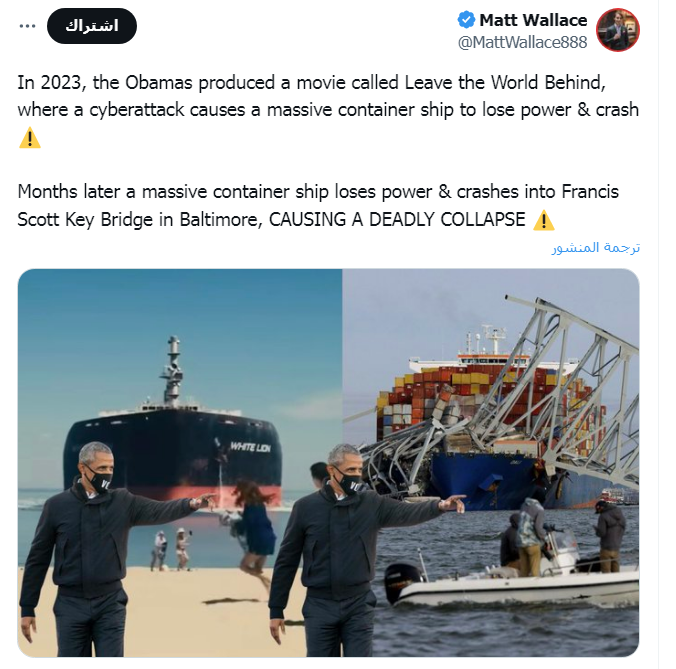This screenshot has width=676, height=669.
Task: Open left photo of ship near beach
Action: 180,463
